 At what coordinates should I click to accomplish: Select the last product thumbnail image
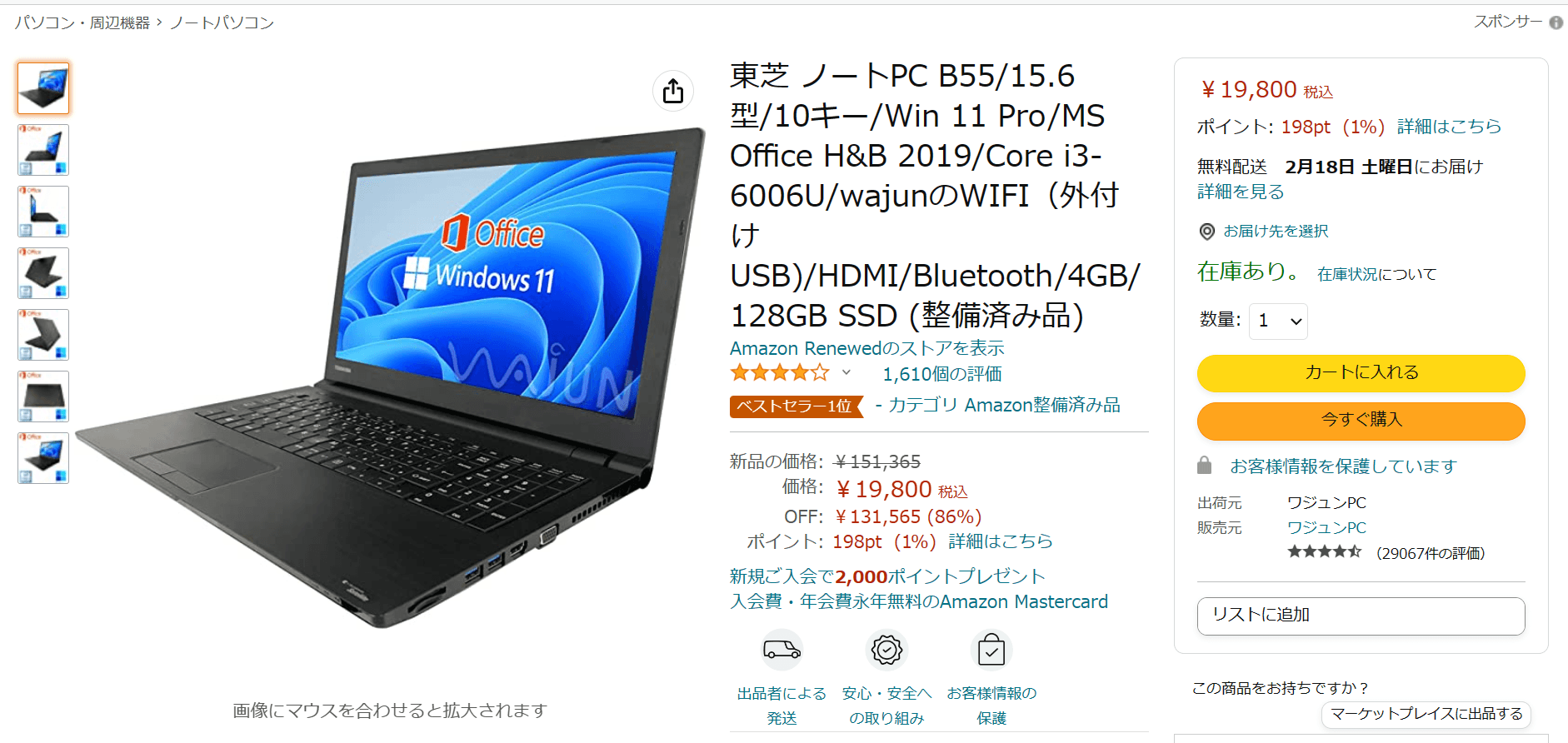43,458
